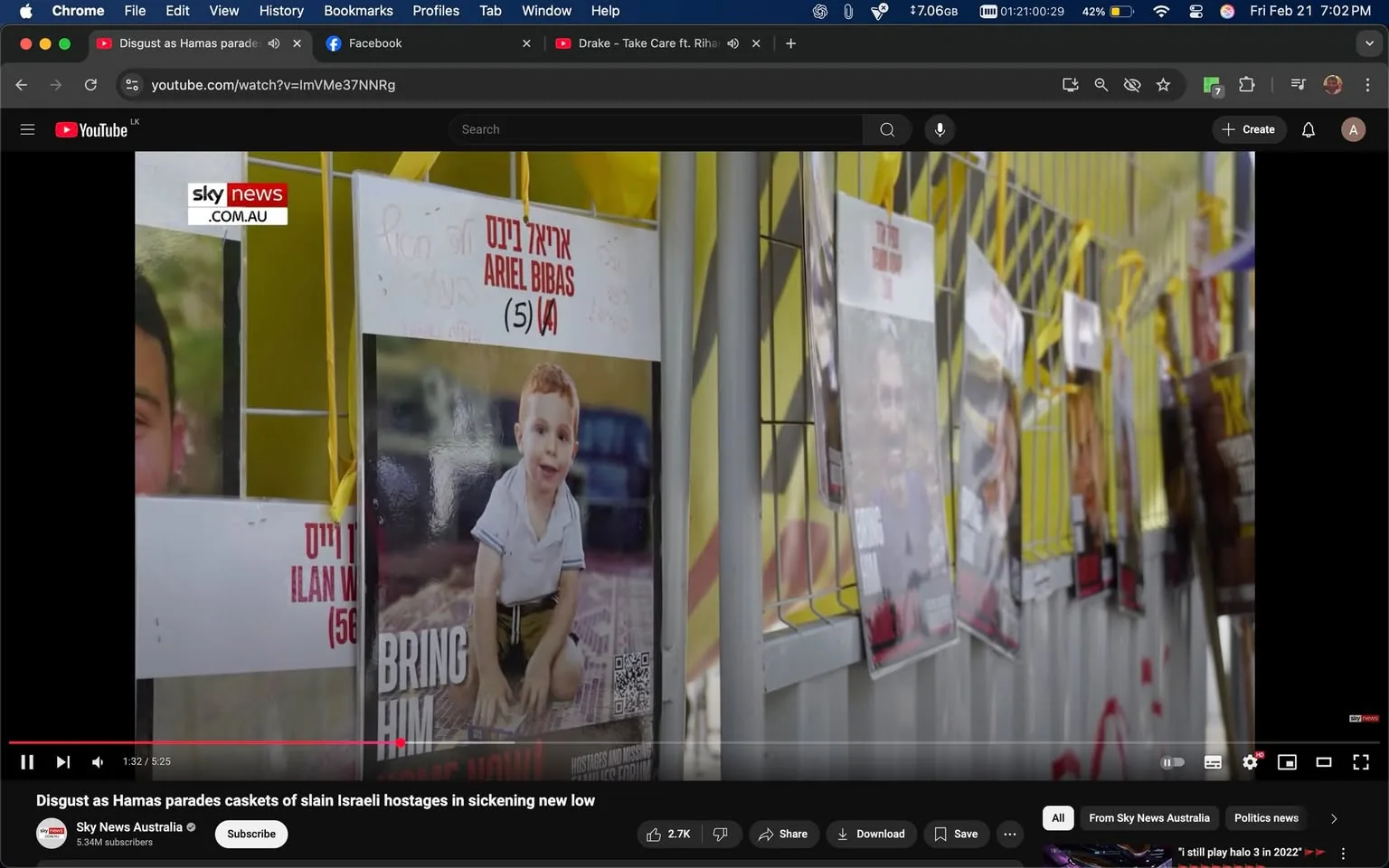Subscribe to Sky News Australia
1389x868 pixels.
(250, 834)
